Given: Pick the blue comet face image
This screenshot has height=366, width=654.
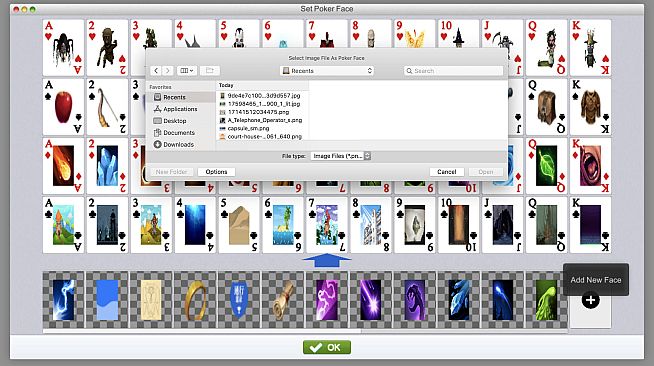Looking at the screenshot, I should click(503, 300).
